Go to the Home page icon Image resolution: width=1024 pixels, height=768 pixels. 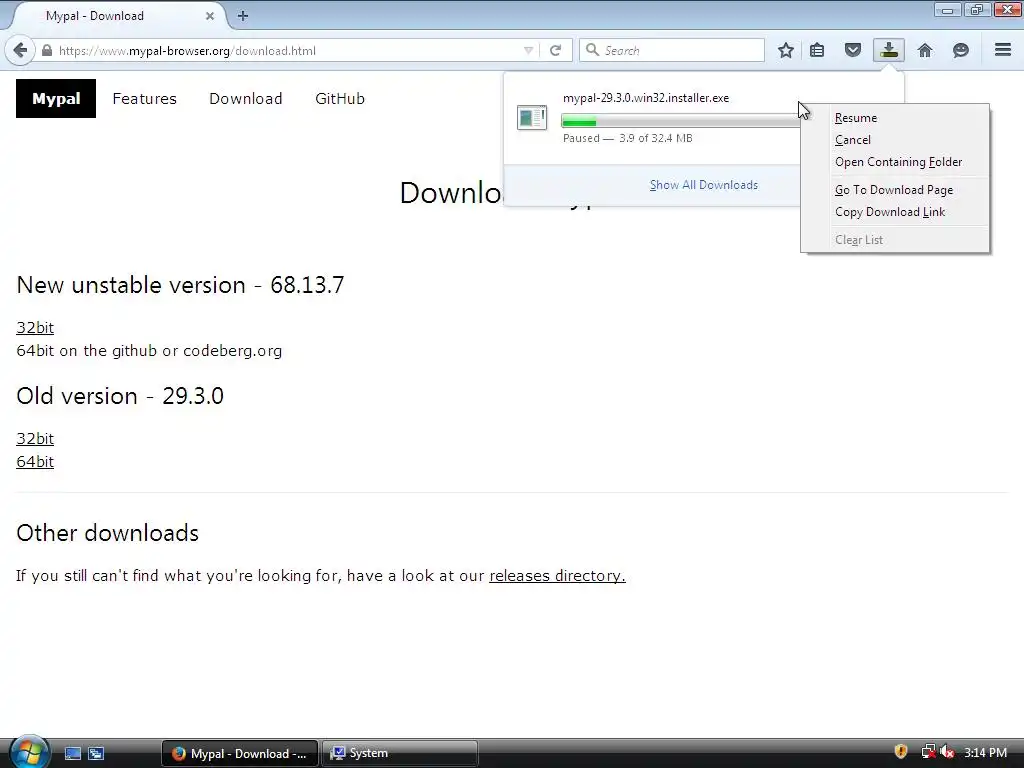[x=925, y=50]
